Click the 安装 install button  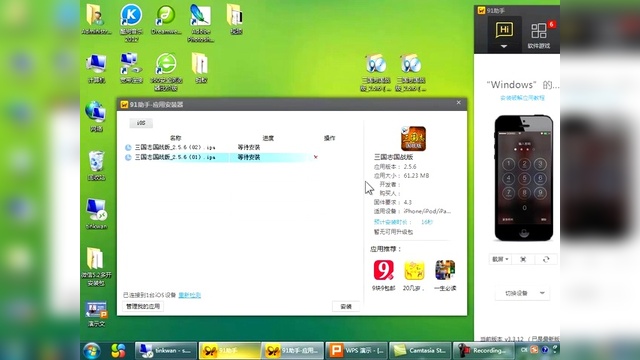346,306
